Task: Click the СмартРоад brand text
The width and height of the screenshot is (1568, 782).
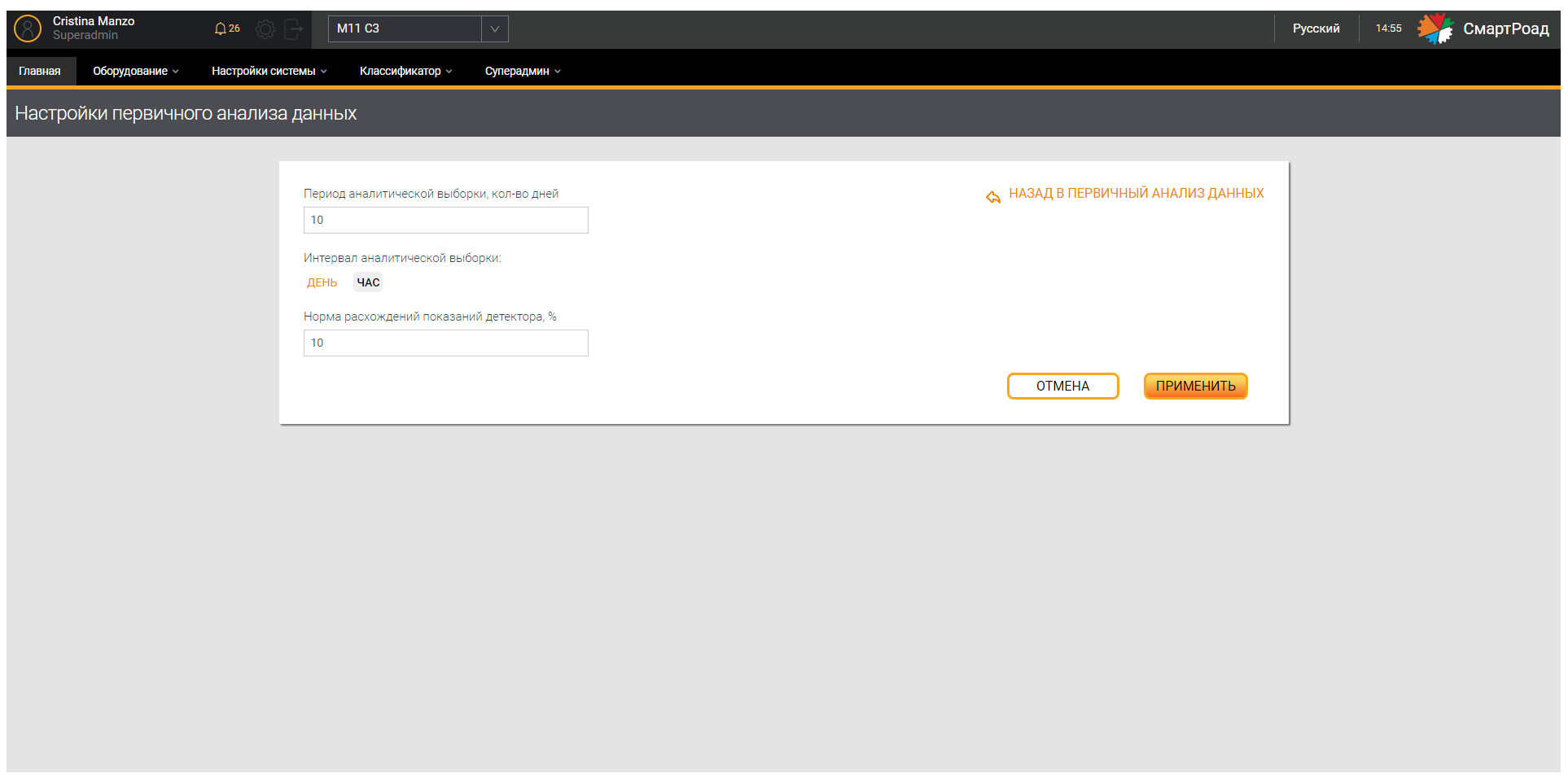Action: coord(1505,28)
